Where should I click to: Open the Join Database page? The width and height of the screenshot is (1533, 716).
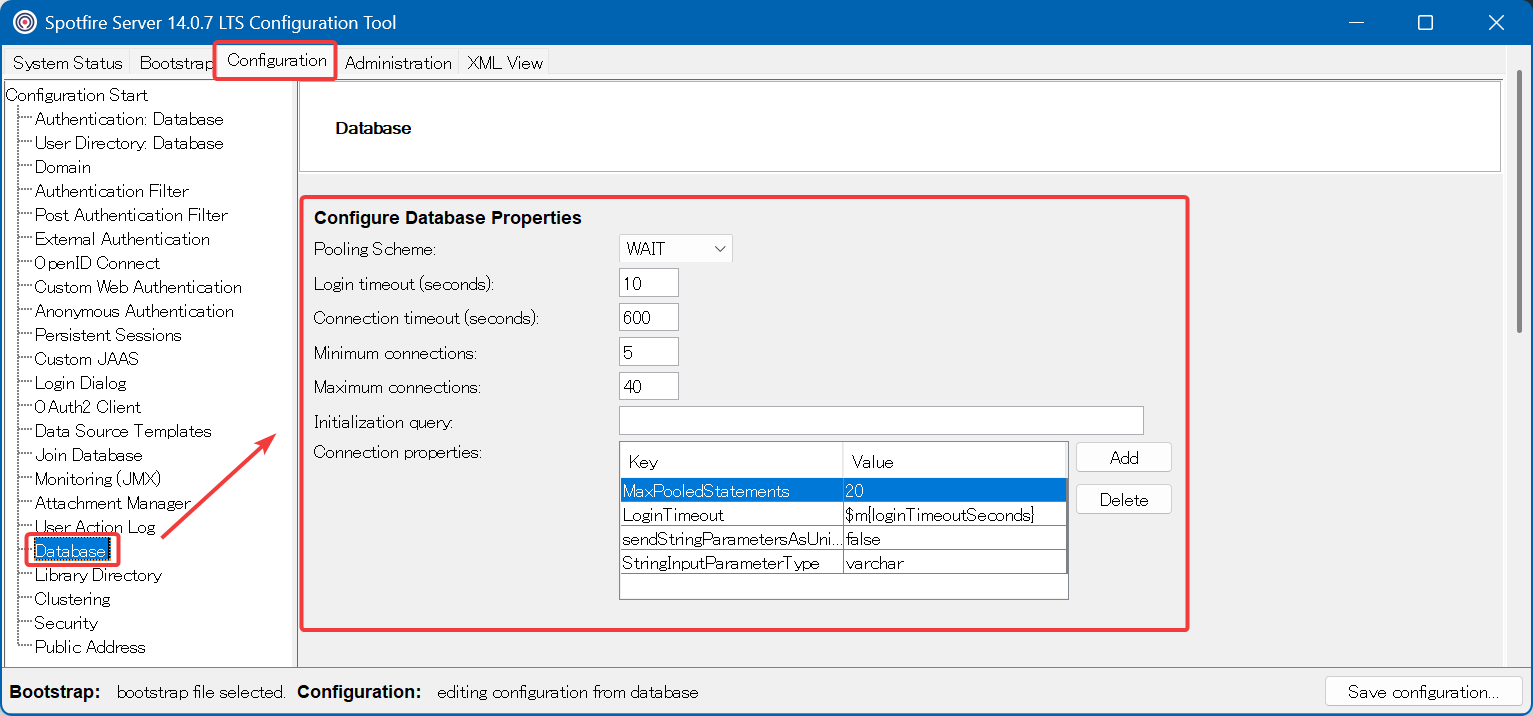[89, 455]
